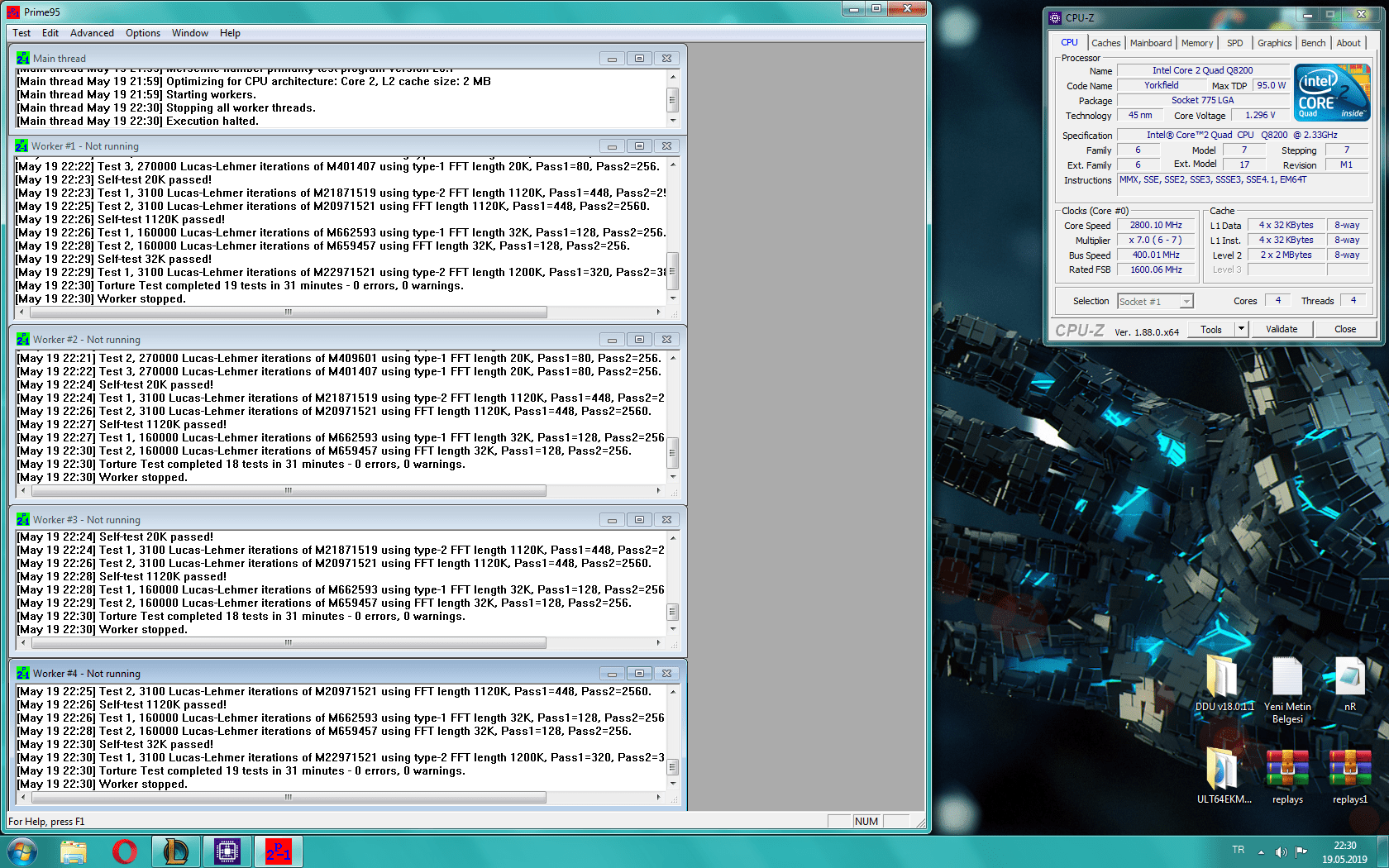
Task: Switch to CPU-Z from the taskbar
Action: pyautogui.click(x=227, y=851)
